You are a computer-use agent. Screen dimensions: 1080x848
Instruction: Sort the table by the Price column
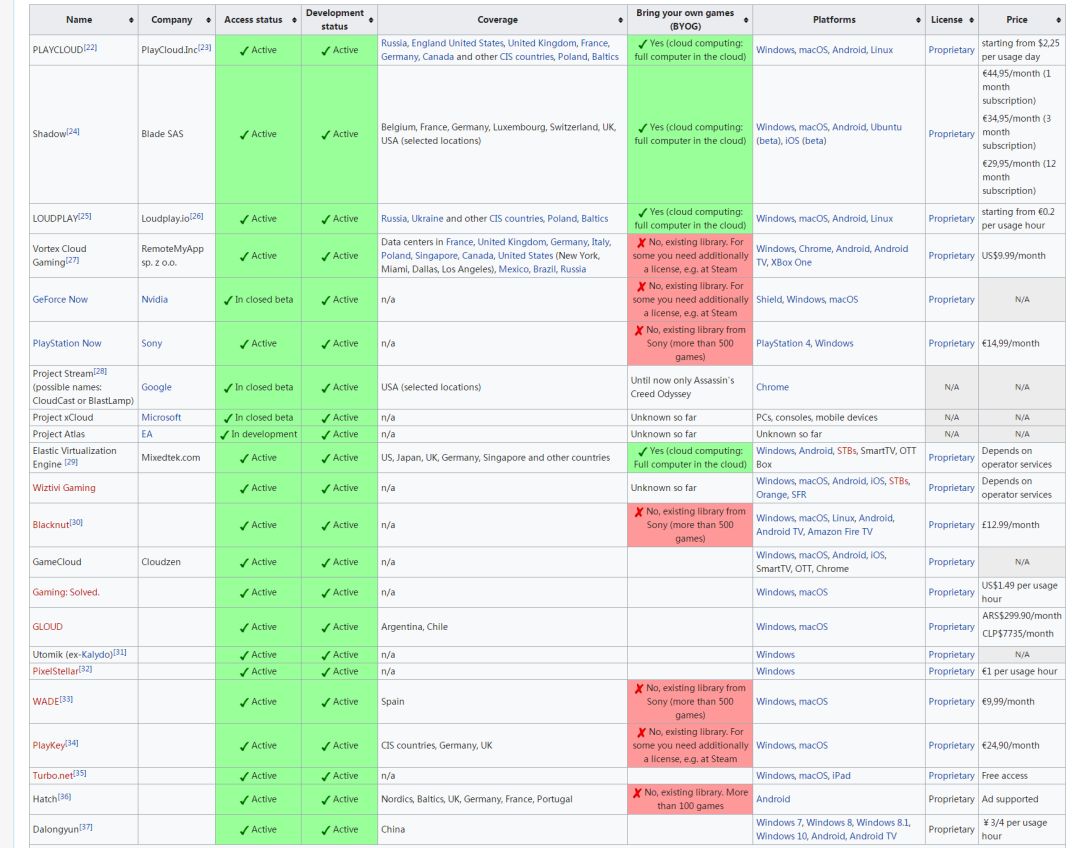click(1059, 20)
